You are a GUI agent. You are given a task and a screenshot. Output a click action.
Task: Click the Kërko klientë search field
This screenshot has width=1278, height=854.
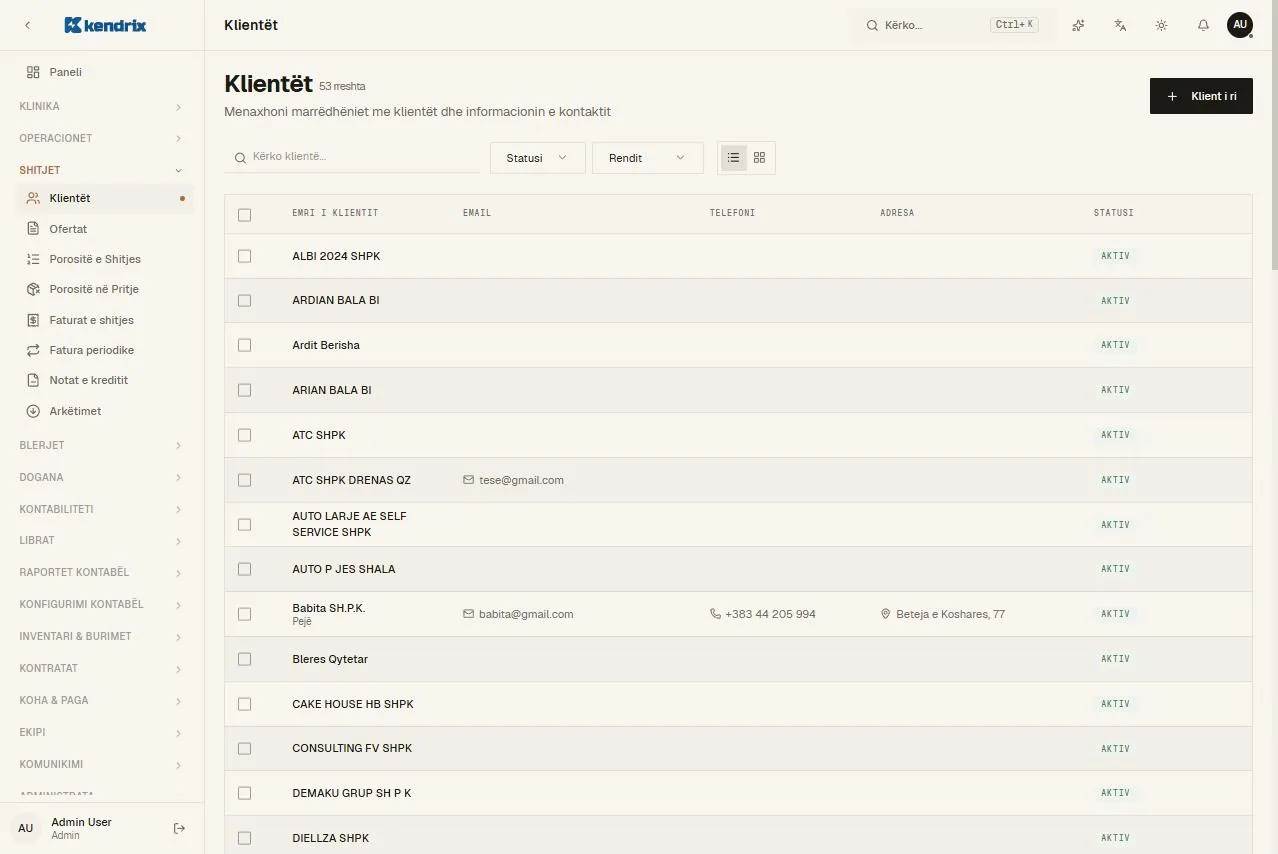(x=352, y=157)
